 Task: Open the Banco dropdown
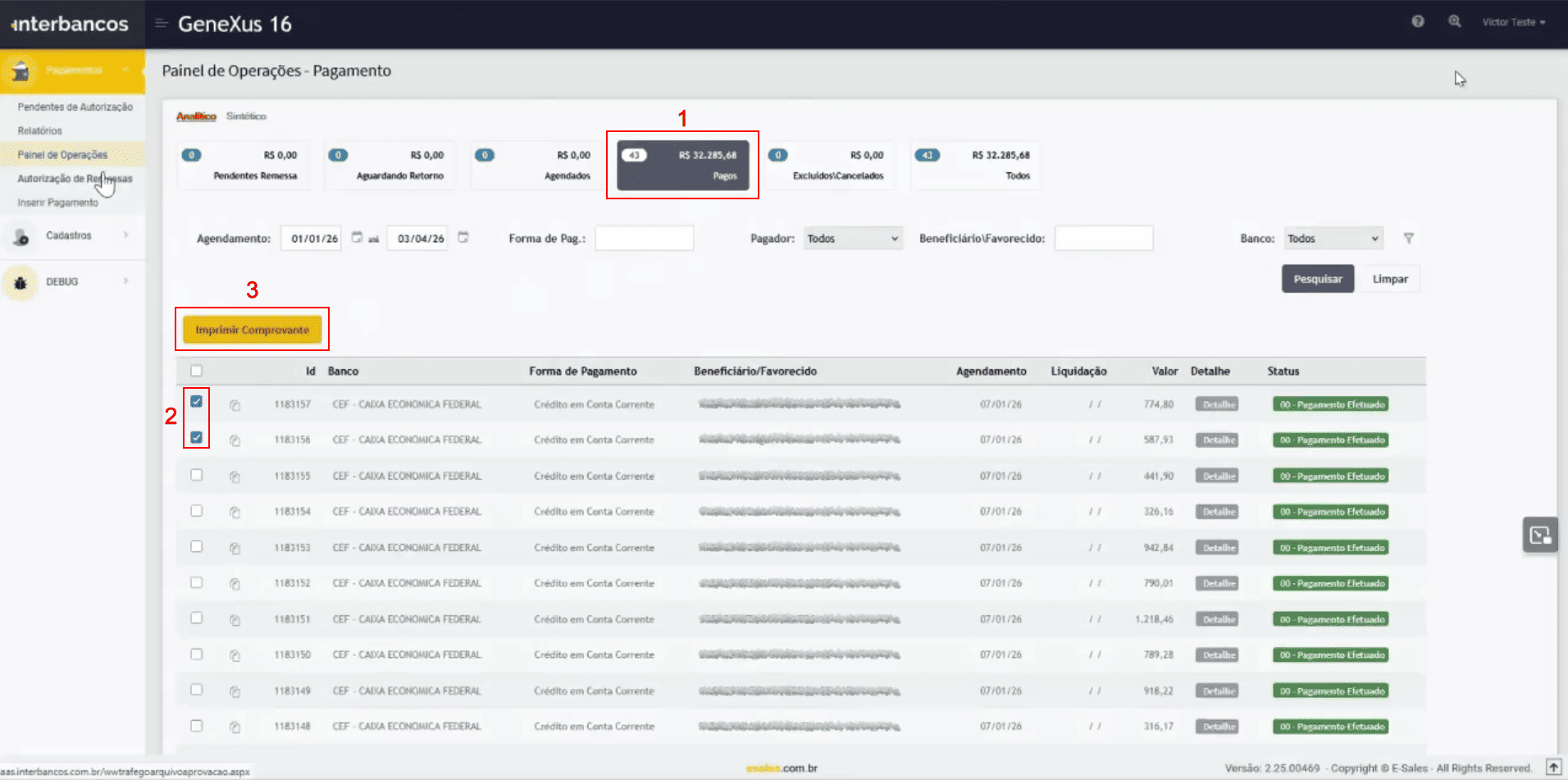(1333, 239)
